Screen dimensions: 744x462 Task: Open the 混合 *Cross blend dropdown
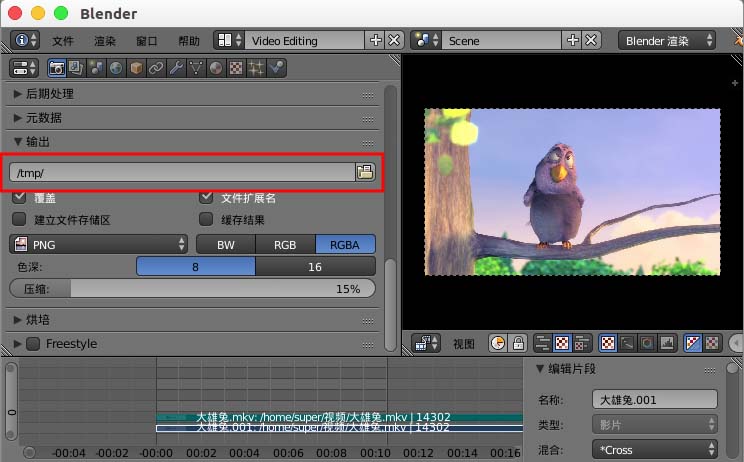click(x=655, y=449)
